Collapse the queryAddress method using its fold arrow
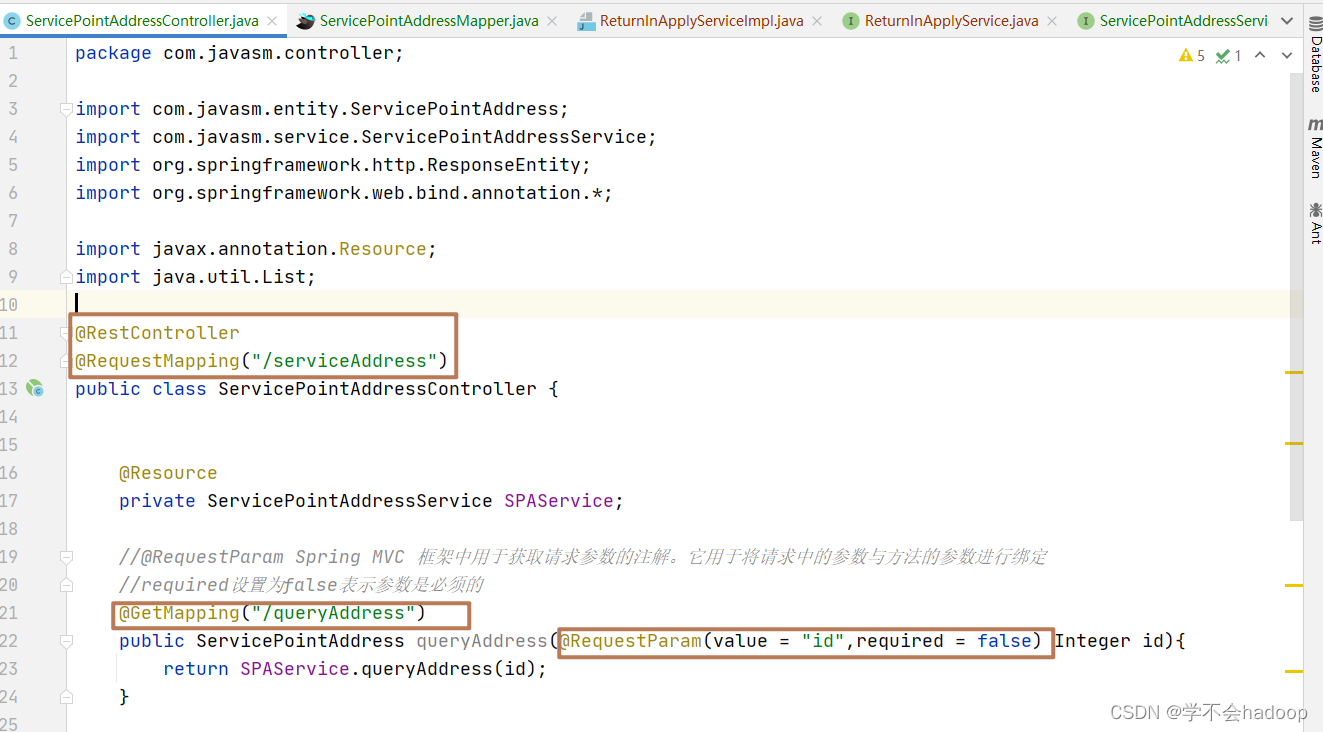Image resolution: width=1323 pixels, height=732 pixels. pos(66,640)
